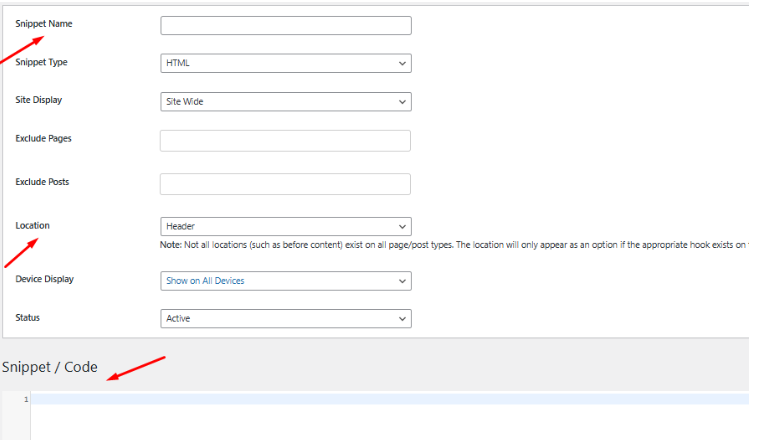Click the Snippet Name label

(44, 23)
